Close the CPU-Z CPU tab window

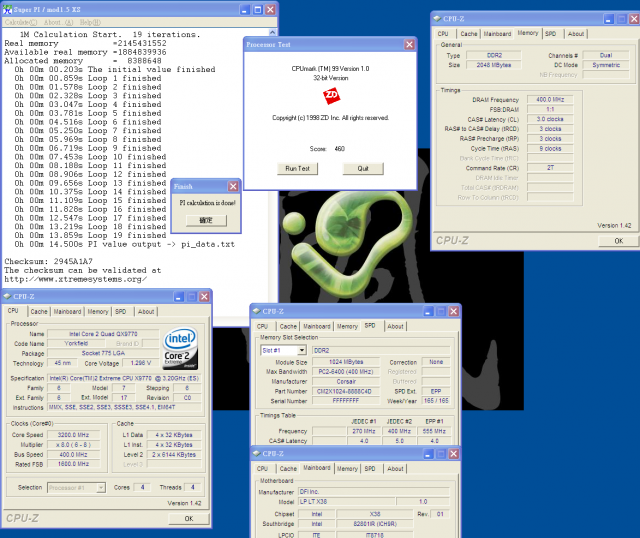[204, 297]
